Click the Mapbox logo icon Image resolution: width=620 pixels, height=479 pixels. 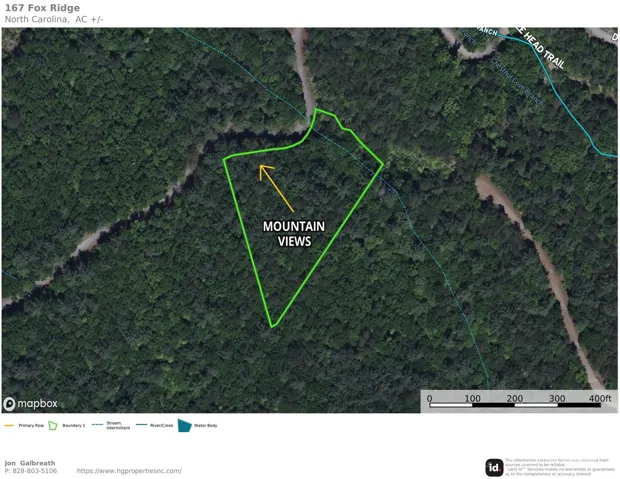point(9,404)
